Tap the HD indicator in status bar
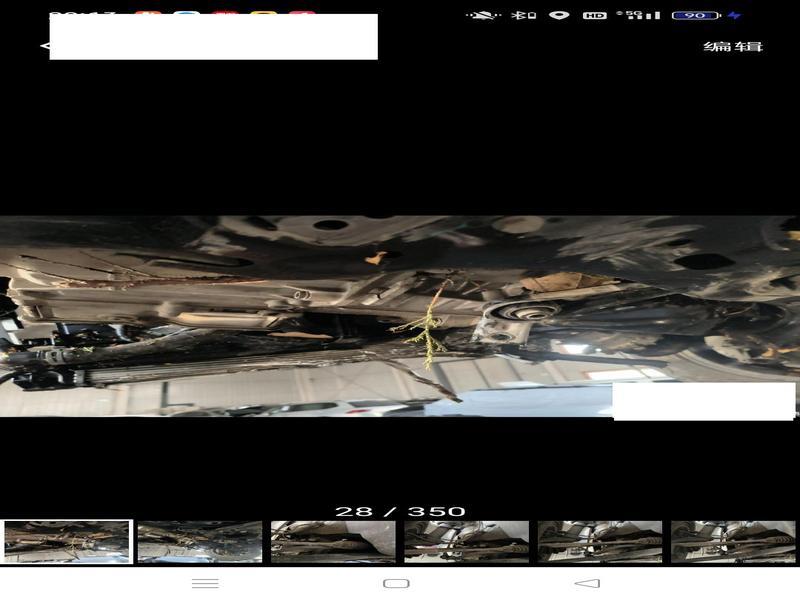 (595, 16)
